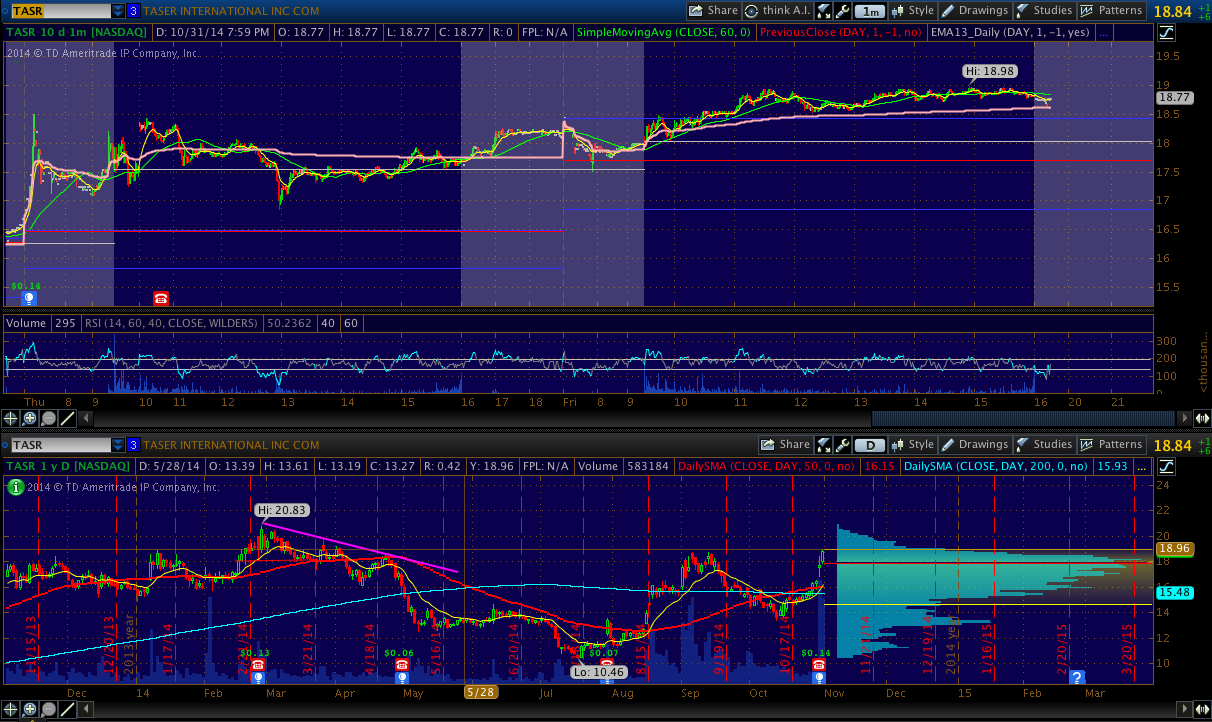Click the horizontal time scrollbar of top chart

(x=1020, y=418)
